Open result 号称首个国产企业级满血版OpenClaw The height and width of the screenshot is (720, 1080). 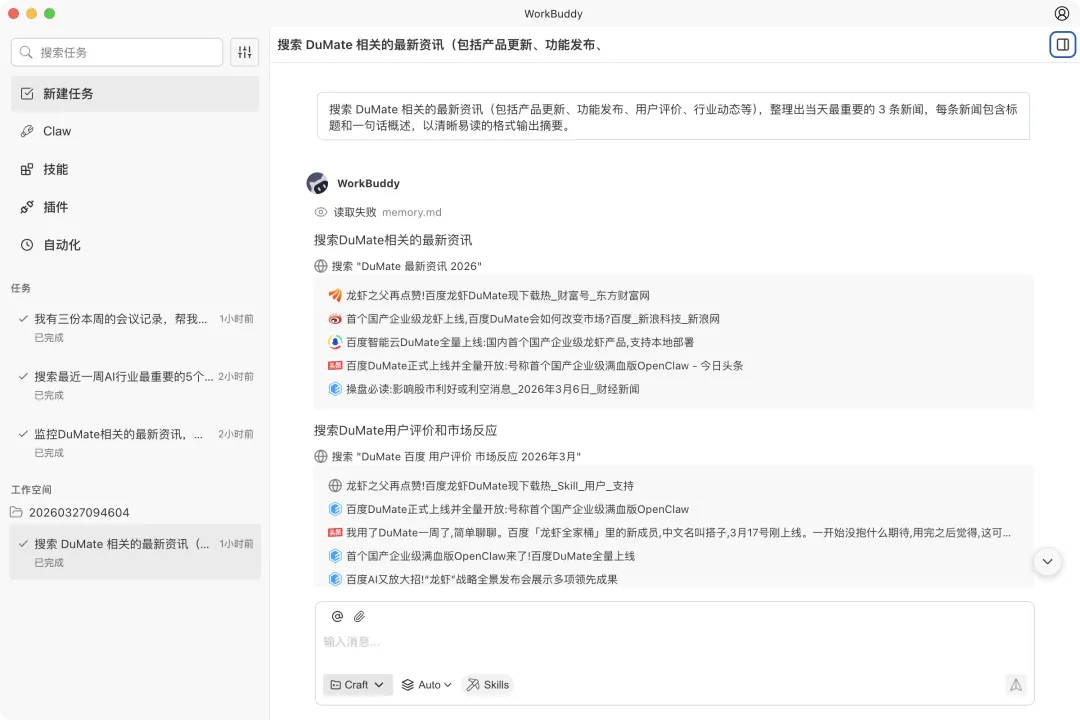pos(517,509)
